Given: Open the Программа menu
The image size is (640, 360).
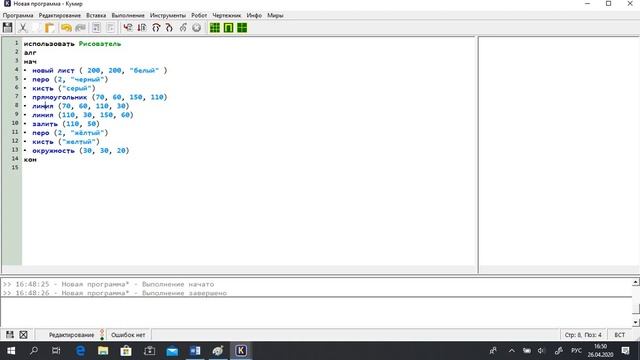Looking at the screenshot, I should (18, 15).
